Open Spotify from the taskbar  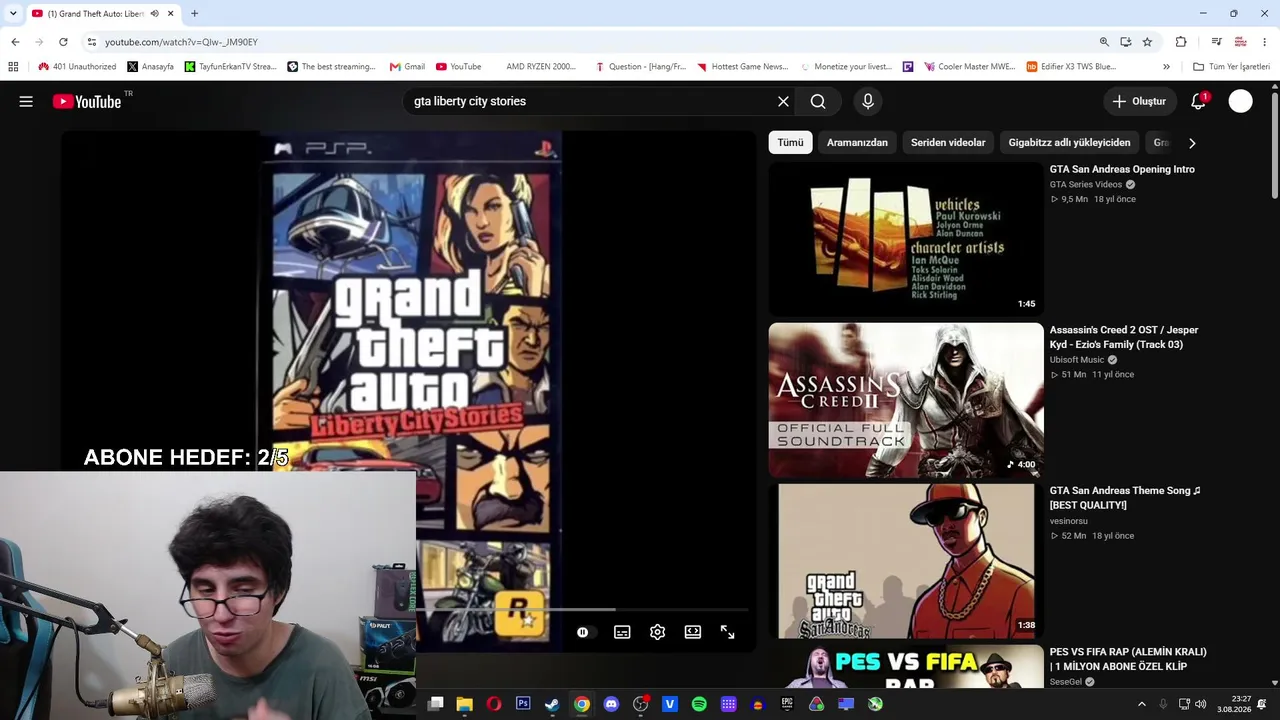699,704
